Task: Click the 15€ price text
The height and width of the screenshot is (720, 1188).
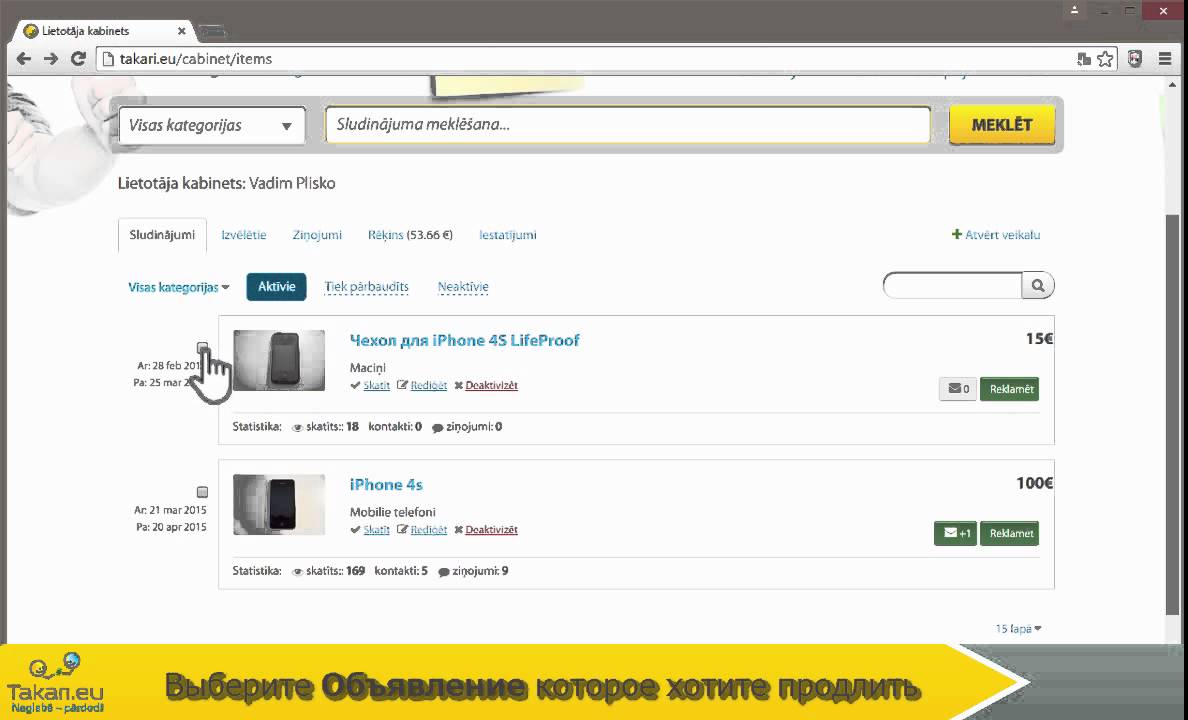Action: (x=1039, y=339)
